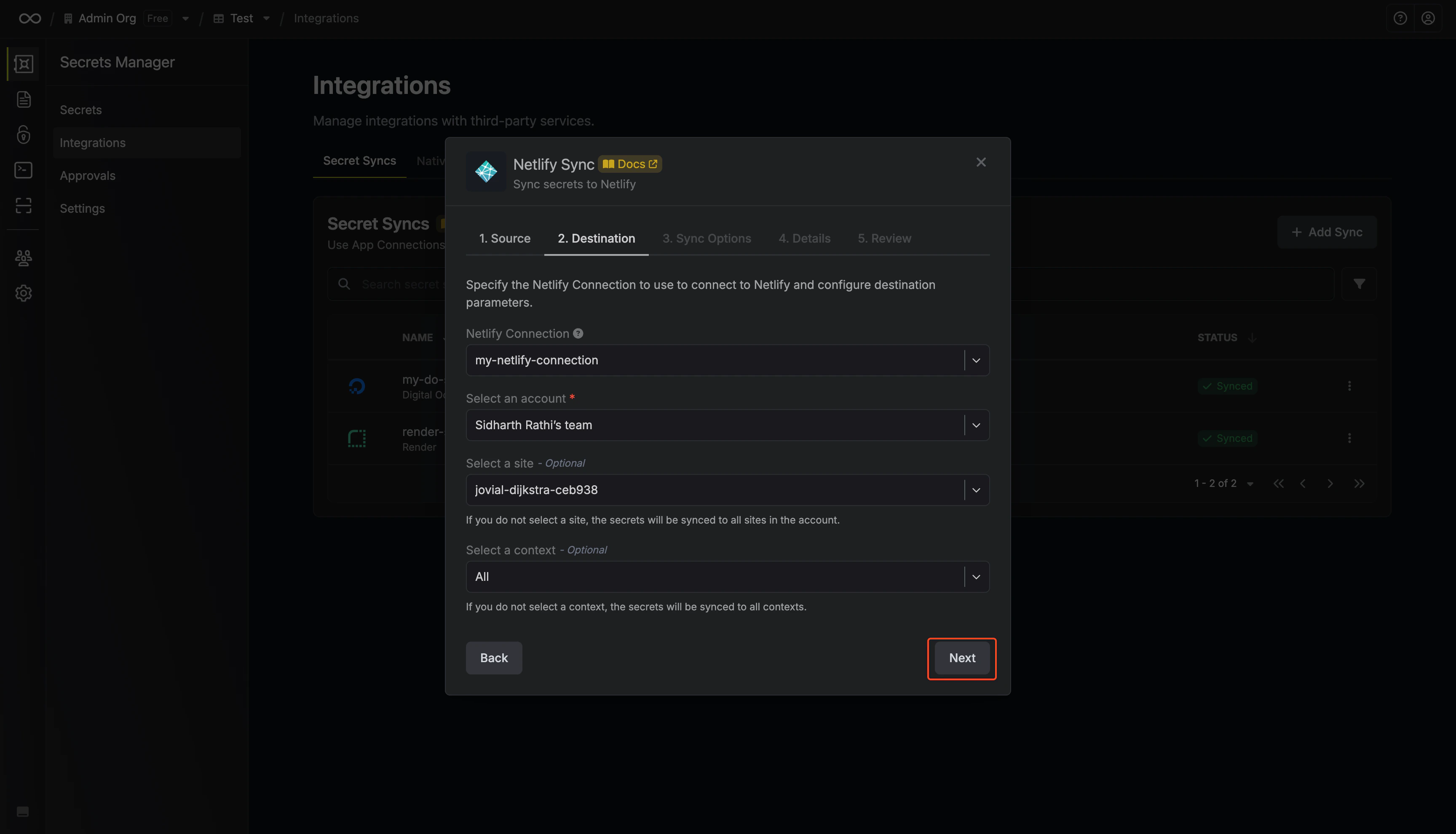1456x834 pixels.
Task: Select the 3. Sync Options step
Action: (706, 238)
